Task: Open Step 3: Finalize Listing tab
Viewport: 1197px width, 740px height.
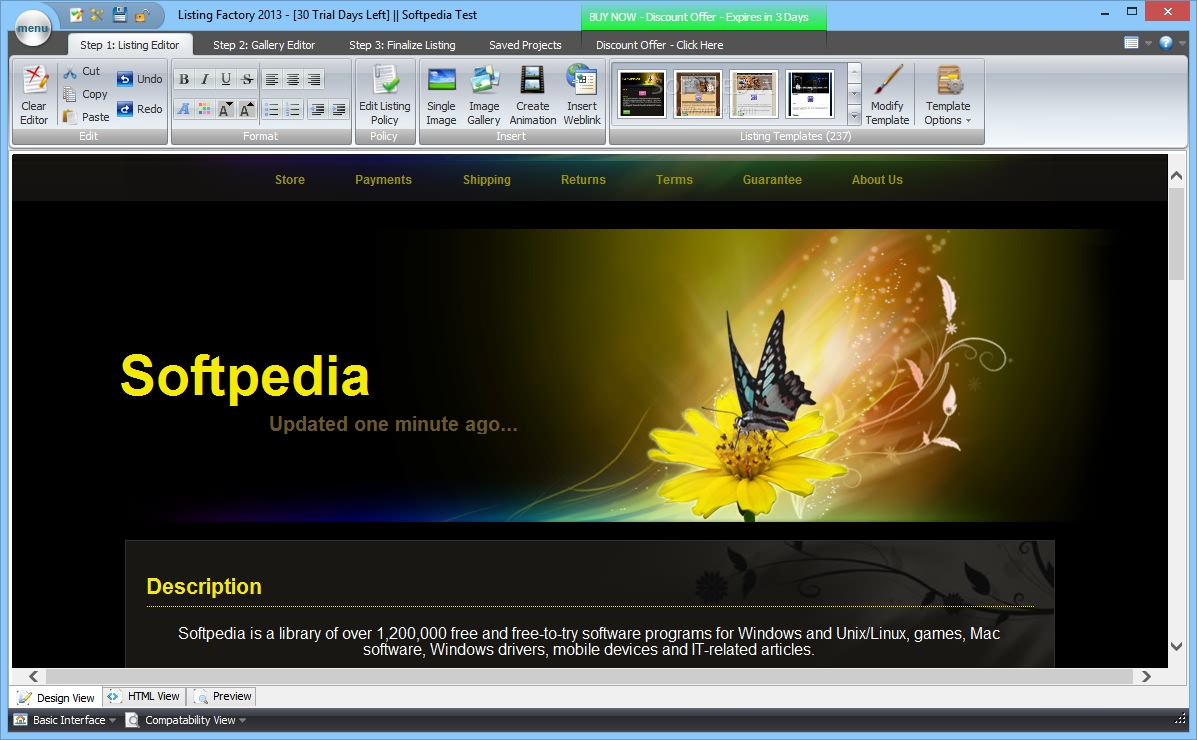Action: pos(402,45)
